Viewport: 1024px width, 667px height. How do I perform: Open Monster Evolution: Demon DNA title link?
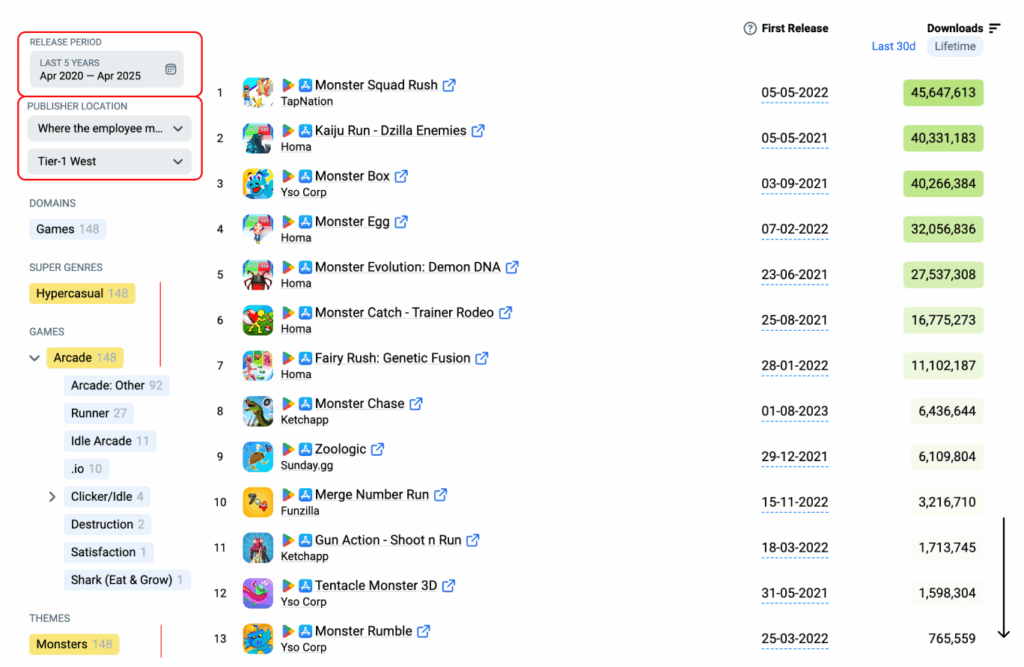pos(408,267)
